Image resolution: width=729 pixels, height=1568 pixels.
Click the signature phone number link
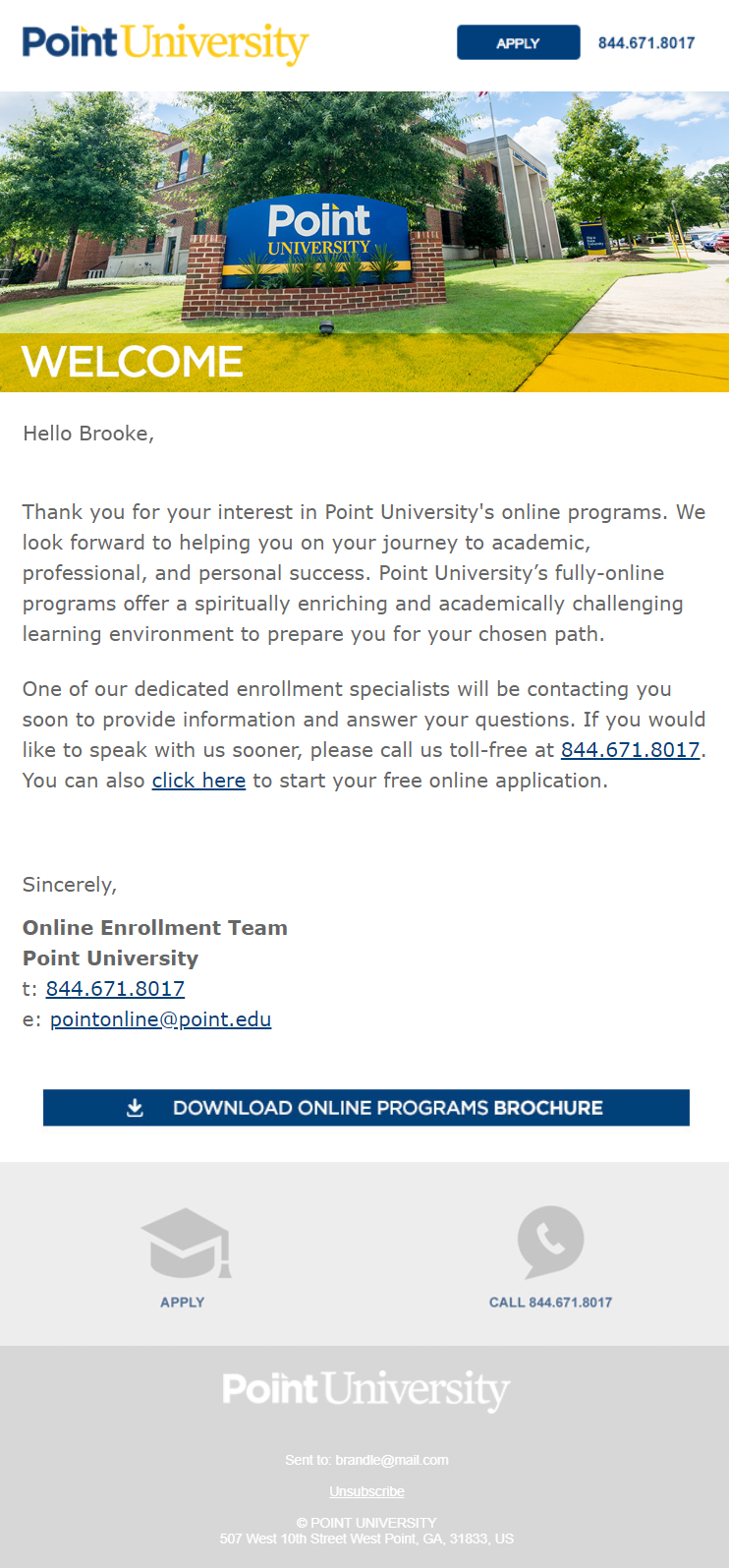(x=115, y=989)
